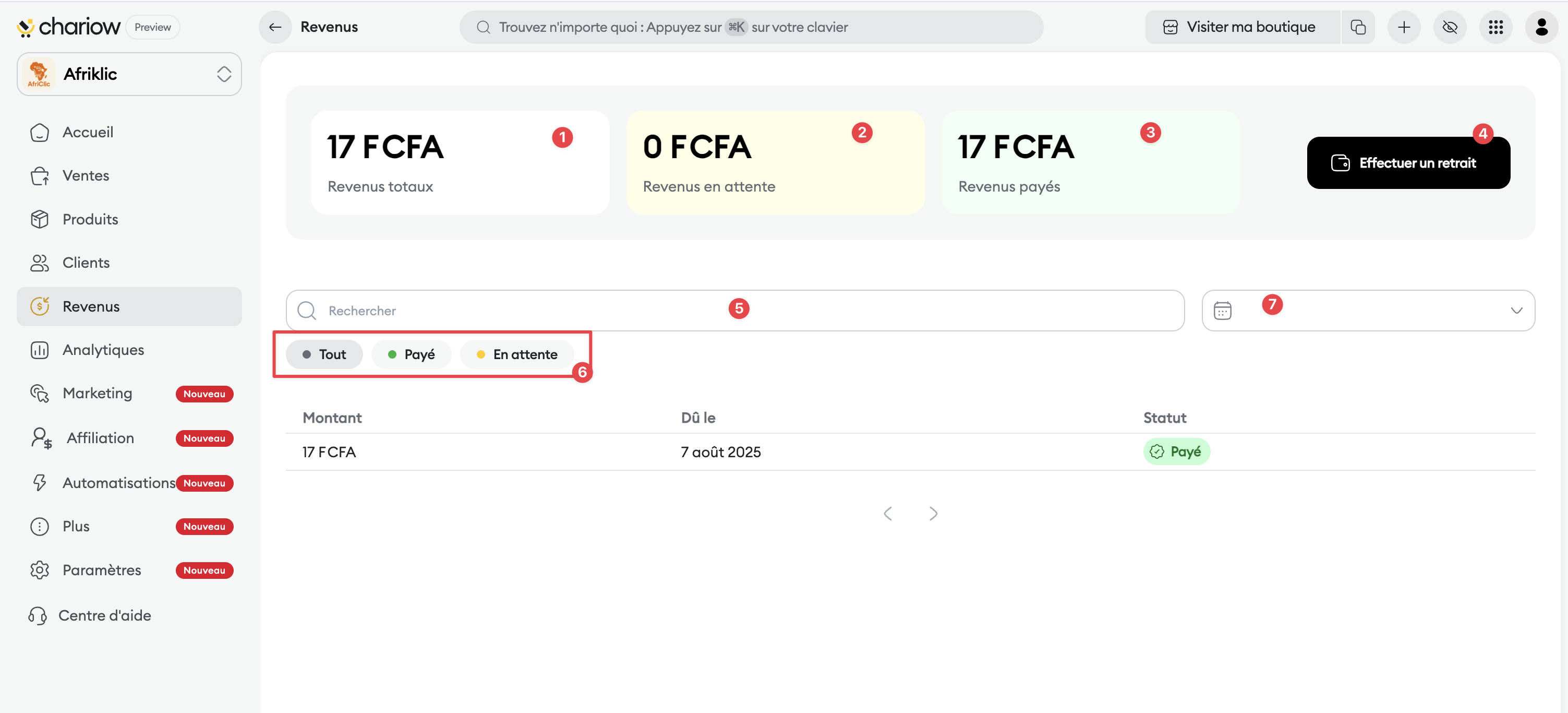Image resolution: width=1568 pixels, height=713 pixels.
Task: Click the back arrow next to Revenus
Action: pos(275,27)
